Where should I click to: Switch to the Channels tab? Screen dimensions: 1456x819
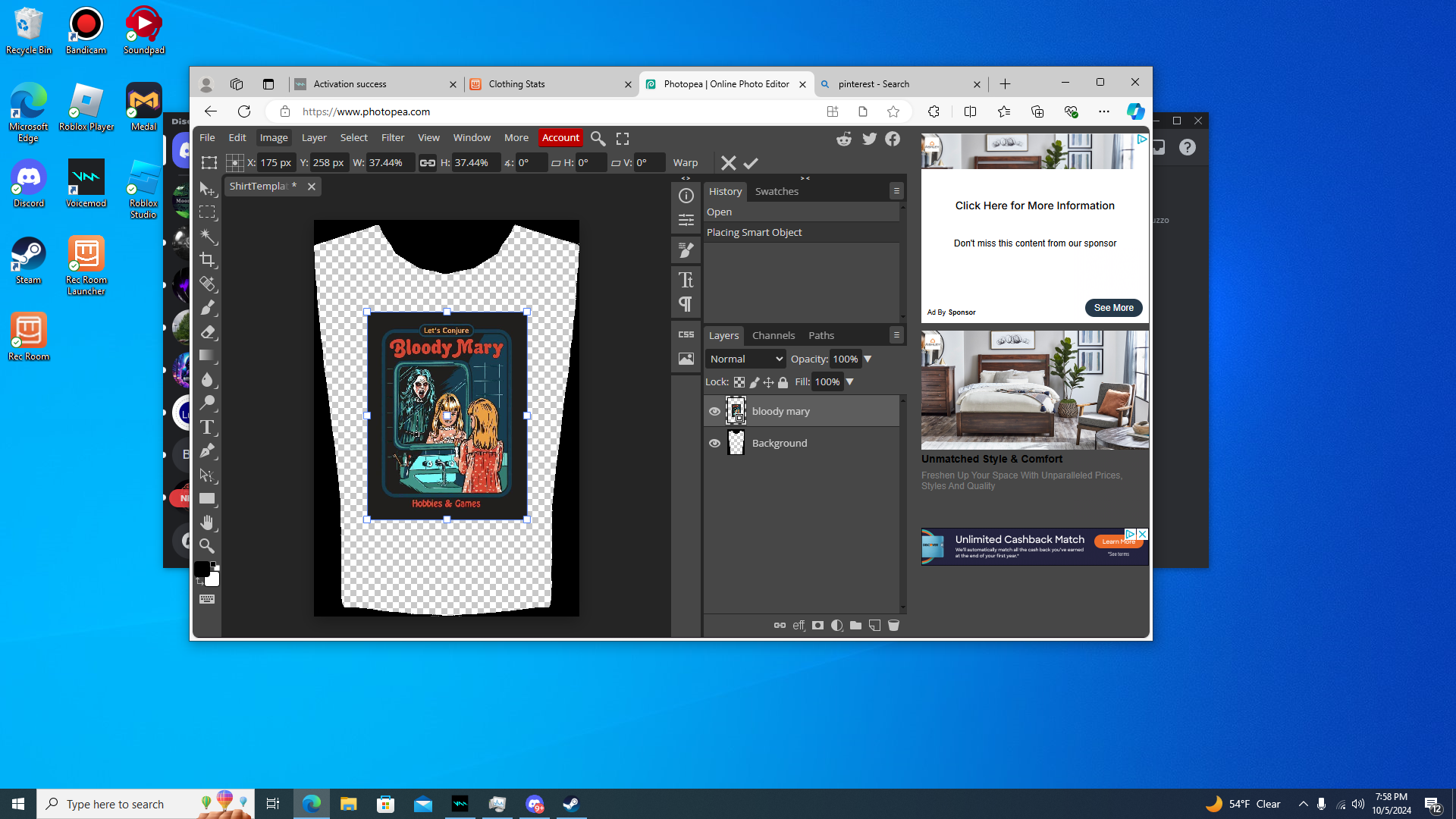click(773, 335)
